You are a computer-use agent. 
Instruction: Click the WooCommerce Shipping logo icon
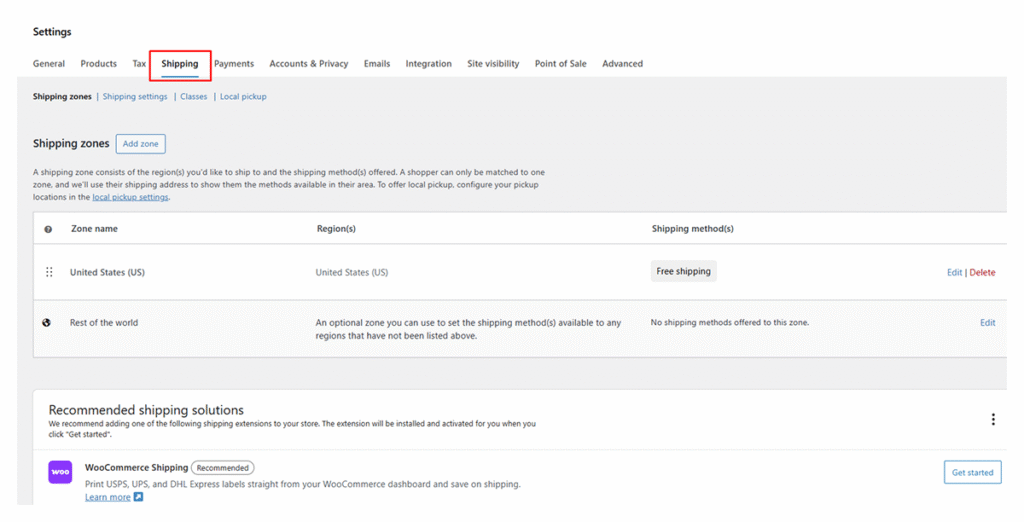(60, 472)
